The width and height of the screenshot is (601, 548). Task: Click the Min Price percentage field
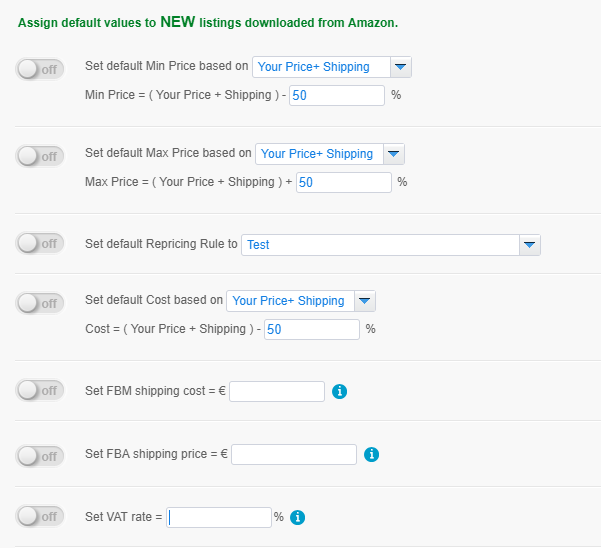pos(337,95)
